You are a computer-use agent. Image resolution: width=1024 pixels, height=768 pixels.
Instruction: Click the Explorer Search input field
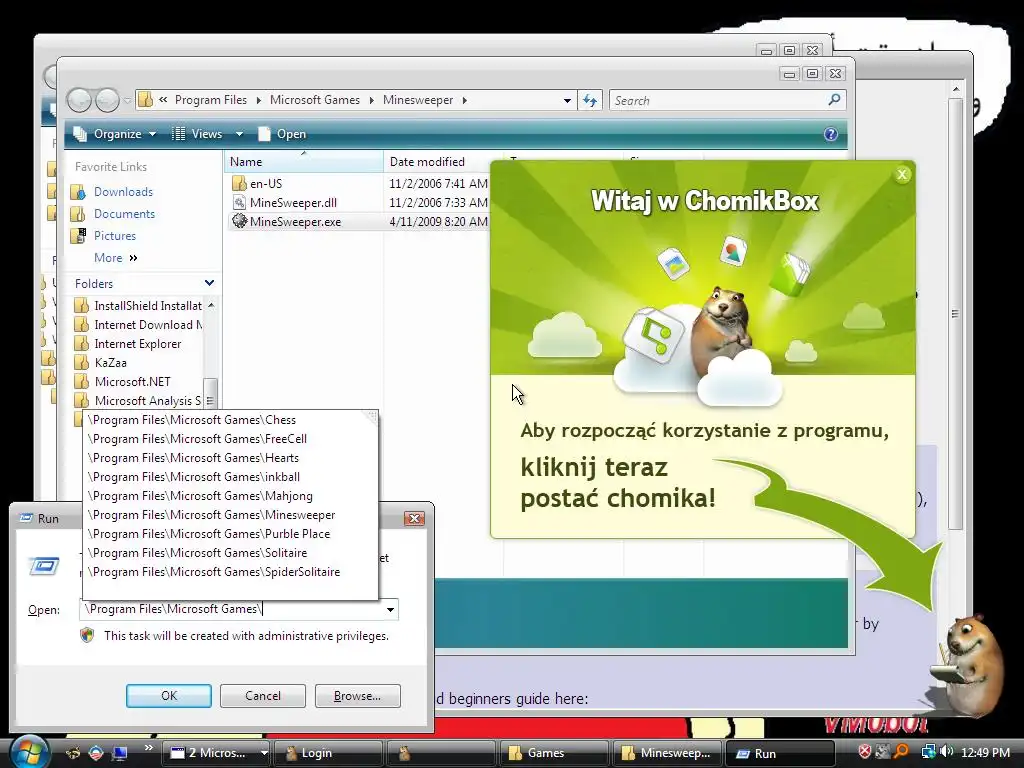click(x=718, y=101)
